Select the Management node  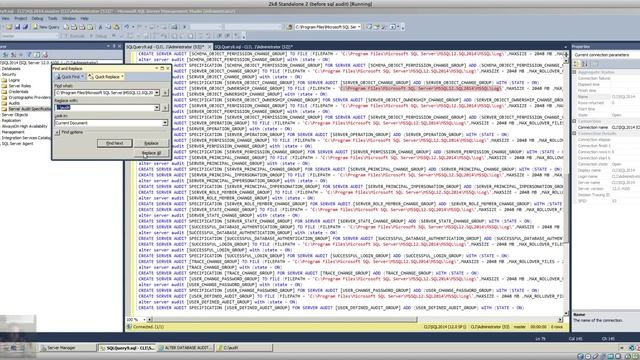point(13,132)
